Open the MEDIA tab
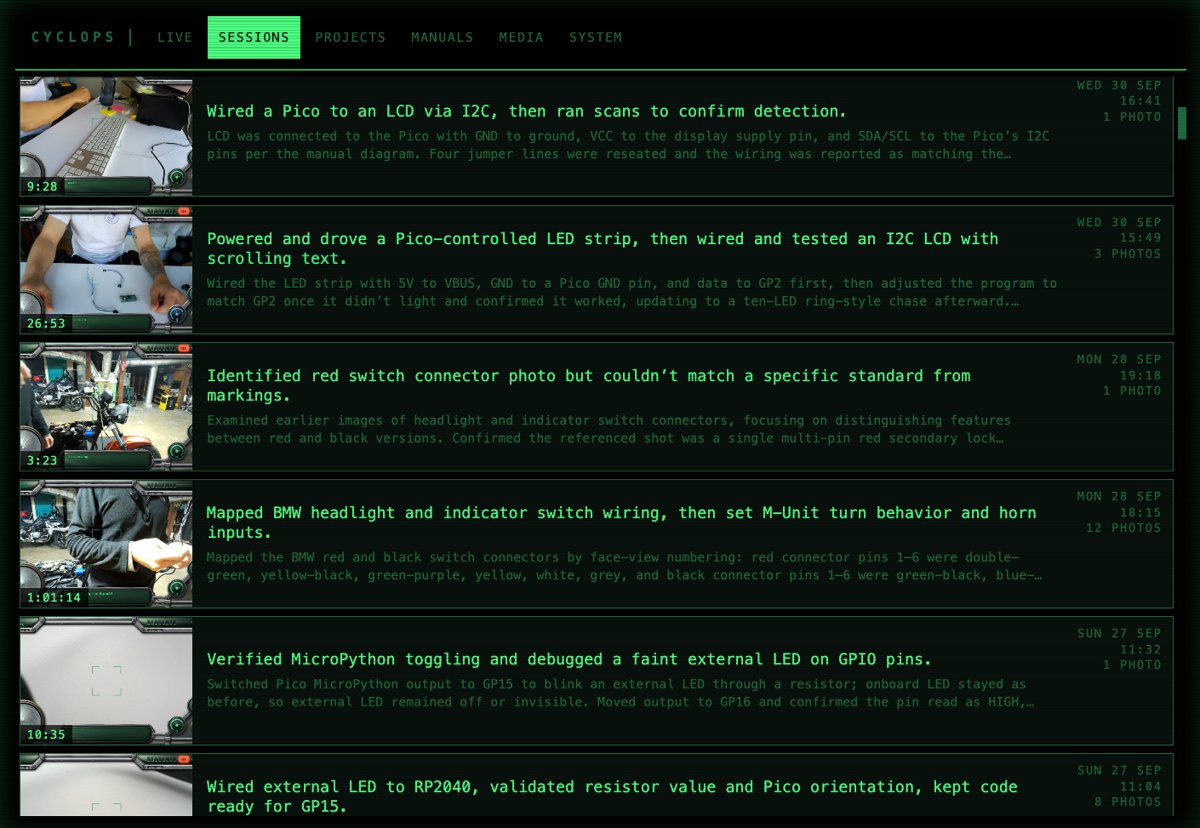 point(521,37)
